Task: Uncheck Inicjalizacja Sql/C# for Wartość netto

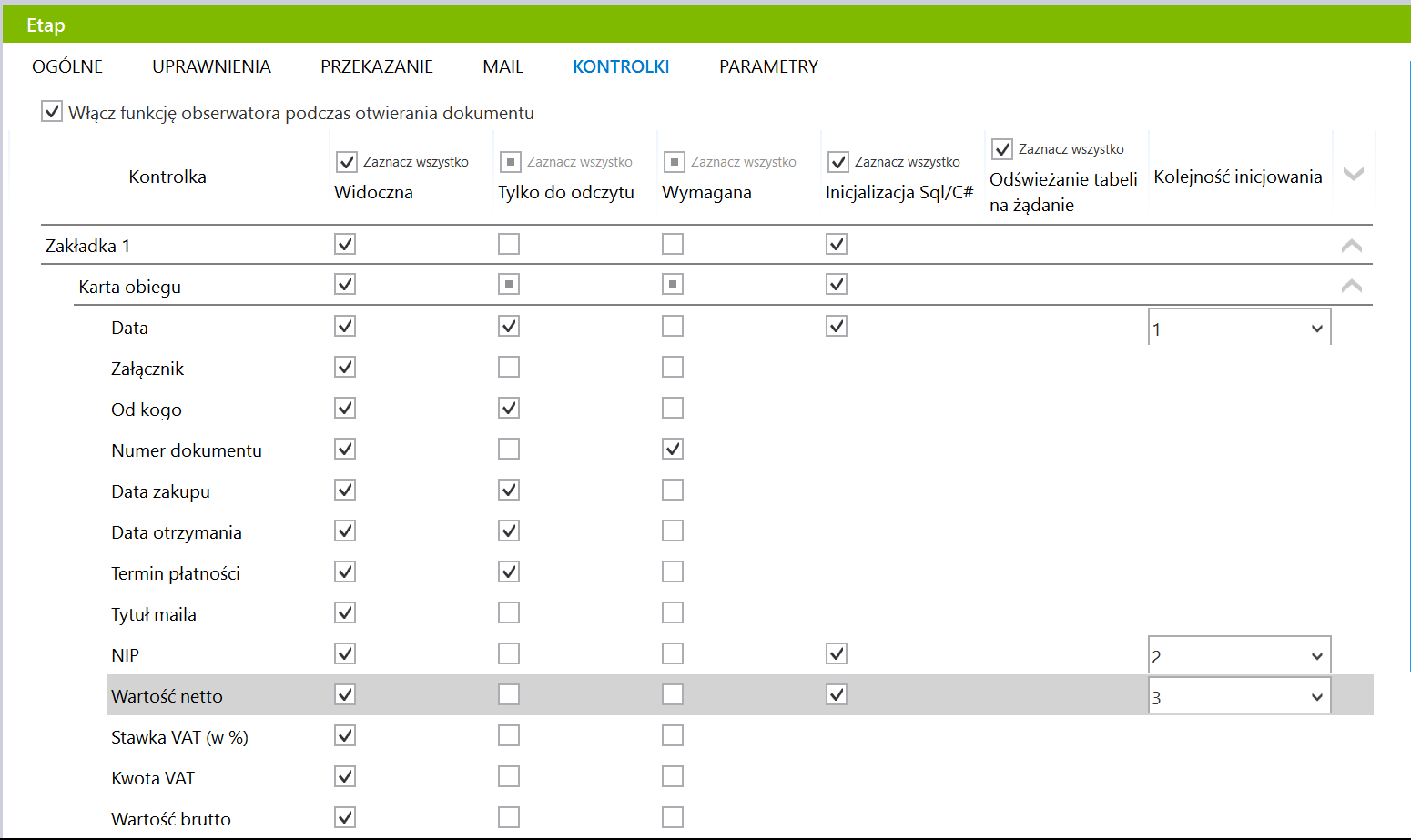Action: pyautogui.click(x=837, y=694)
